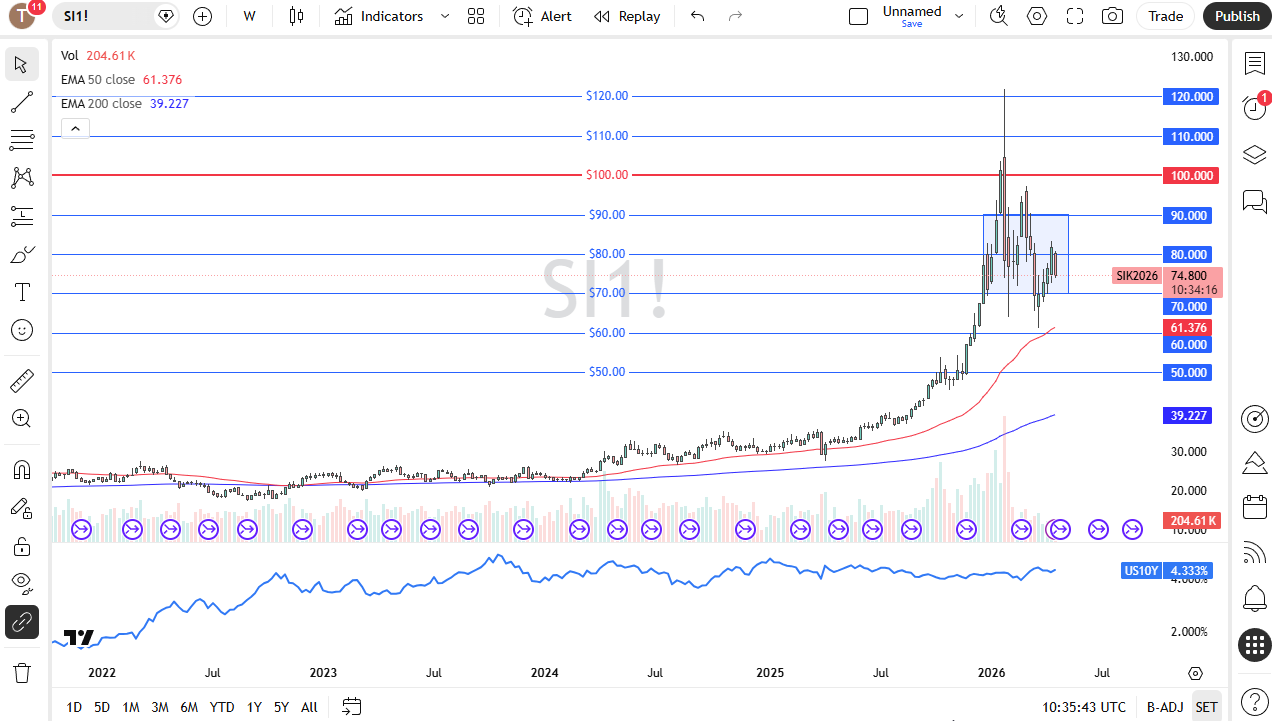1272x721 pixels.
Task: Select the YTD date range
Action: pyautogui.click(x=222, y=707)
